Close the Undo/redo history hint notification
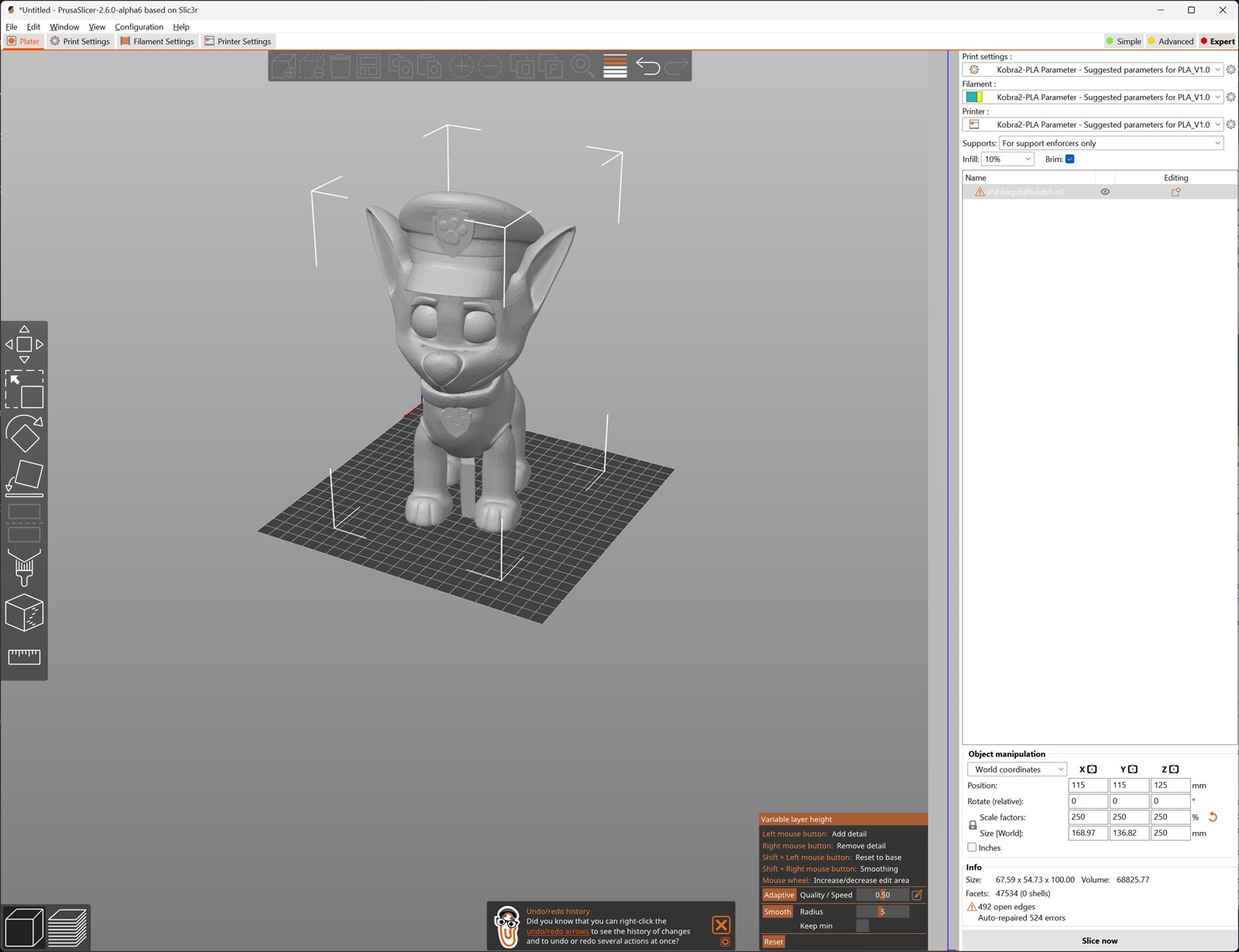 [721, 924]
